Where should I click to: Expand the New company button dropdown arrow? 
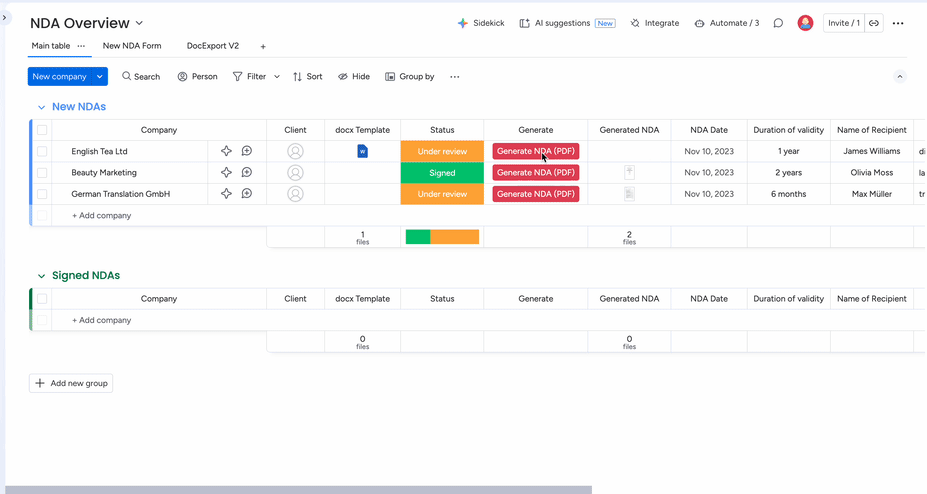(100, 76)
